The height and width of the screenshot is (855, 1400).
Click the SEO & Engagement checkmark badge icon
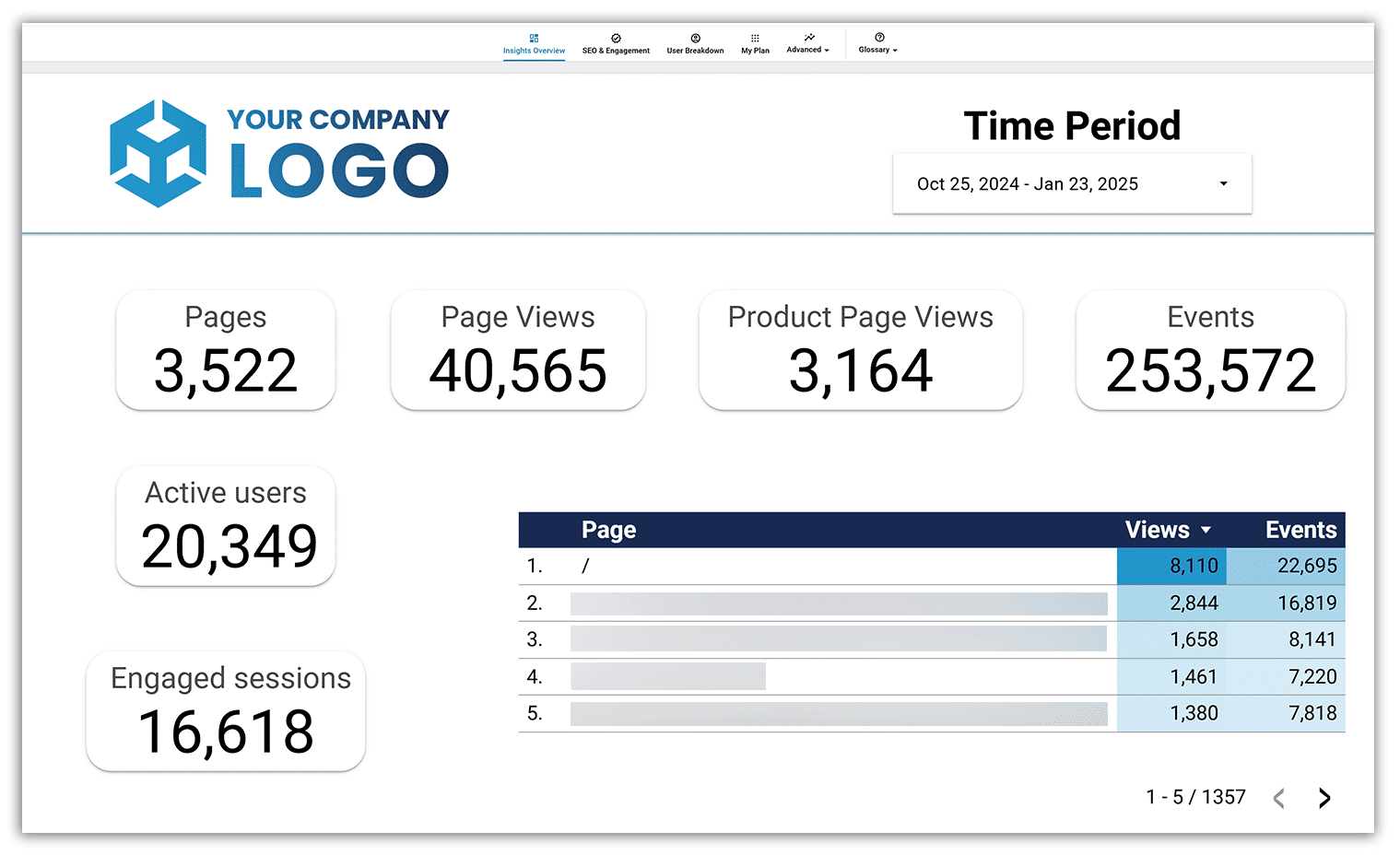(616, 38)
